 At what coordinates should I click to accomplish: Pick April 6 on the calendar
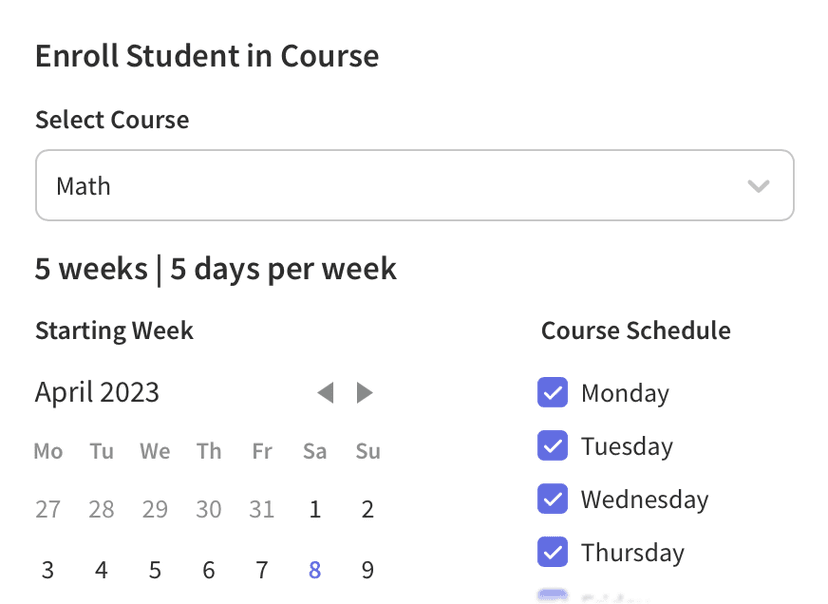click(x=208, y=570)
